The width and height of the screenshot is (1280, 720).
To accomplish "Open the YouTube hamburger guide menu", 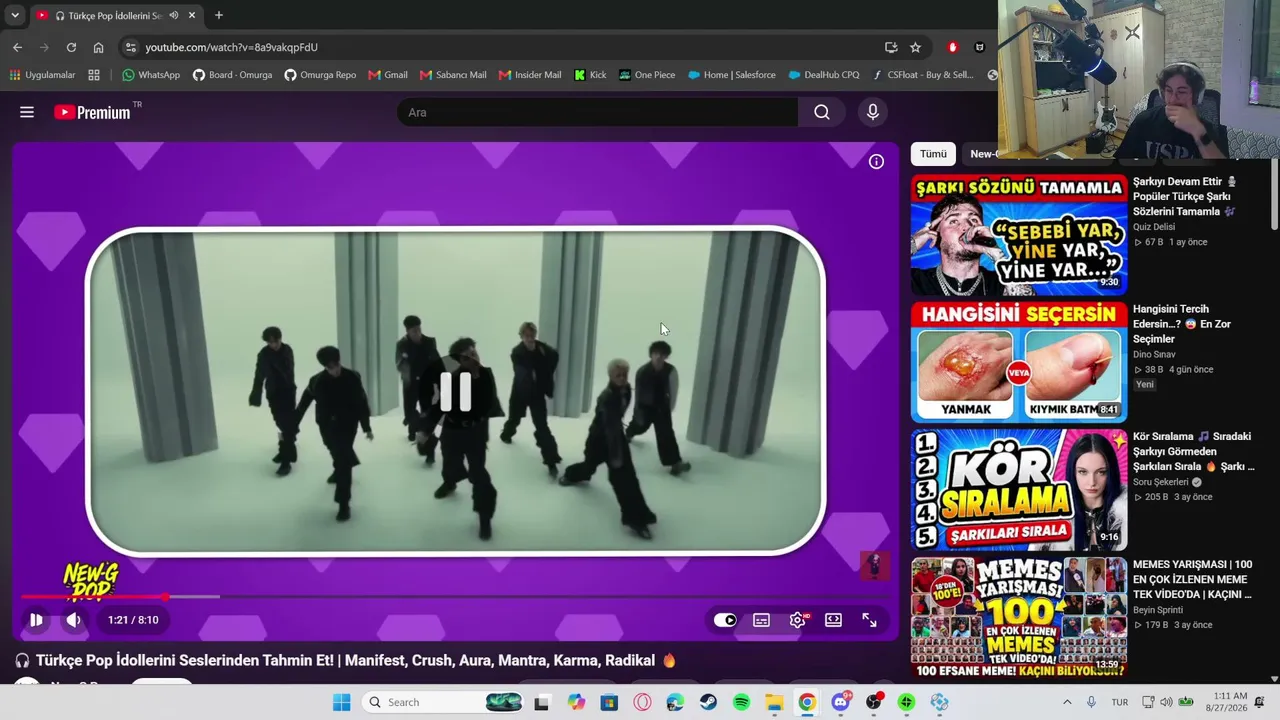I will tap(27, 112).
